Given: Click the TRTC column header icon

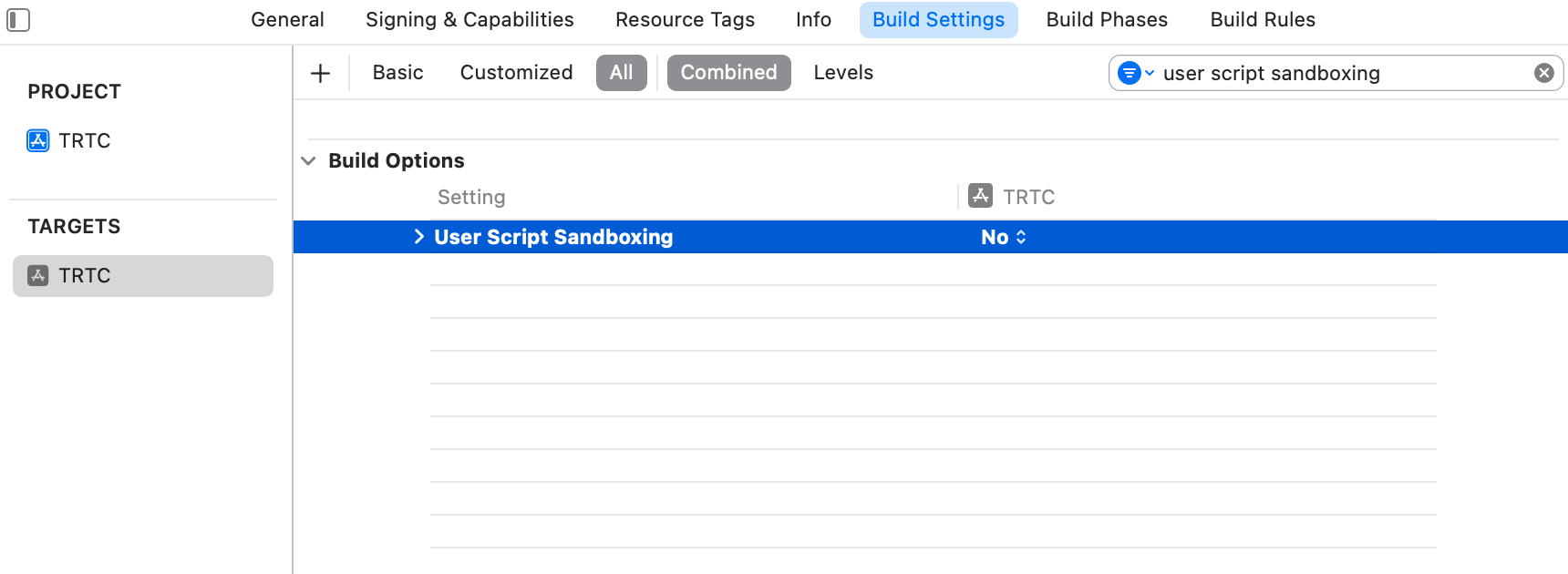Looking at the screenshot, I should [x=981, y=195].
